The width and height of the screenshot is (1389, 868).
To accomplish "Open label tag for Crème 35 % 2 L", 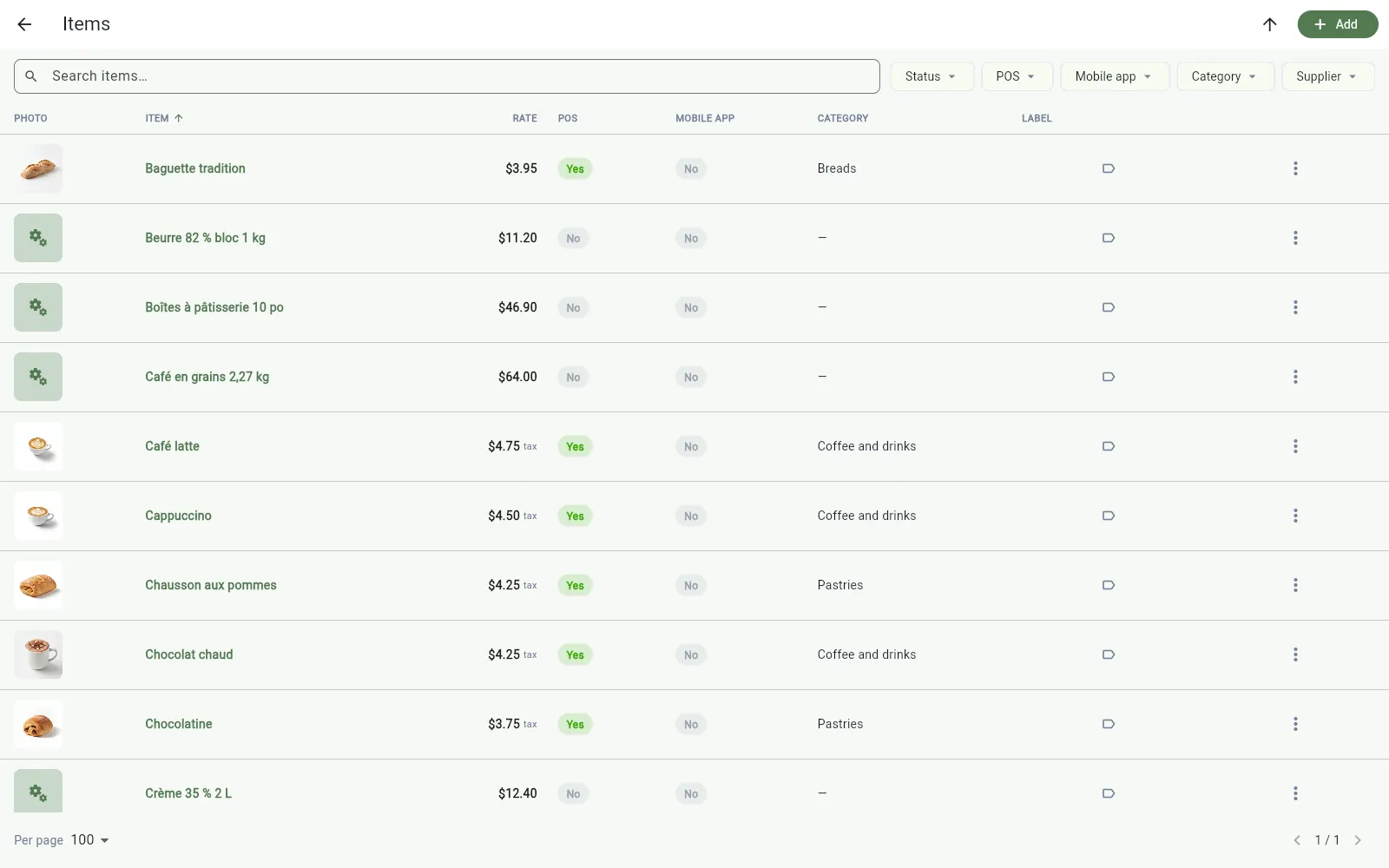I will click(1109, 793).
